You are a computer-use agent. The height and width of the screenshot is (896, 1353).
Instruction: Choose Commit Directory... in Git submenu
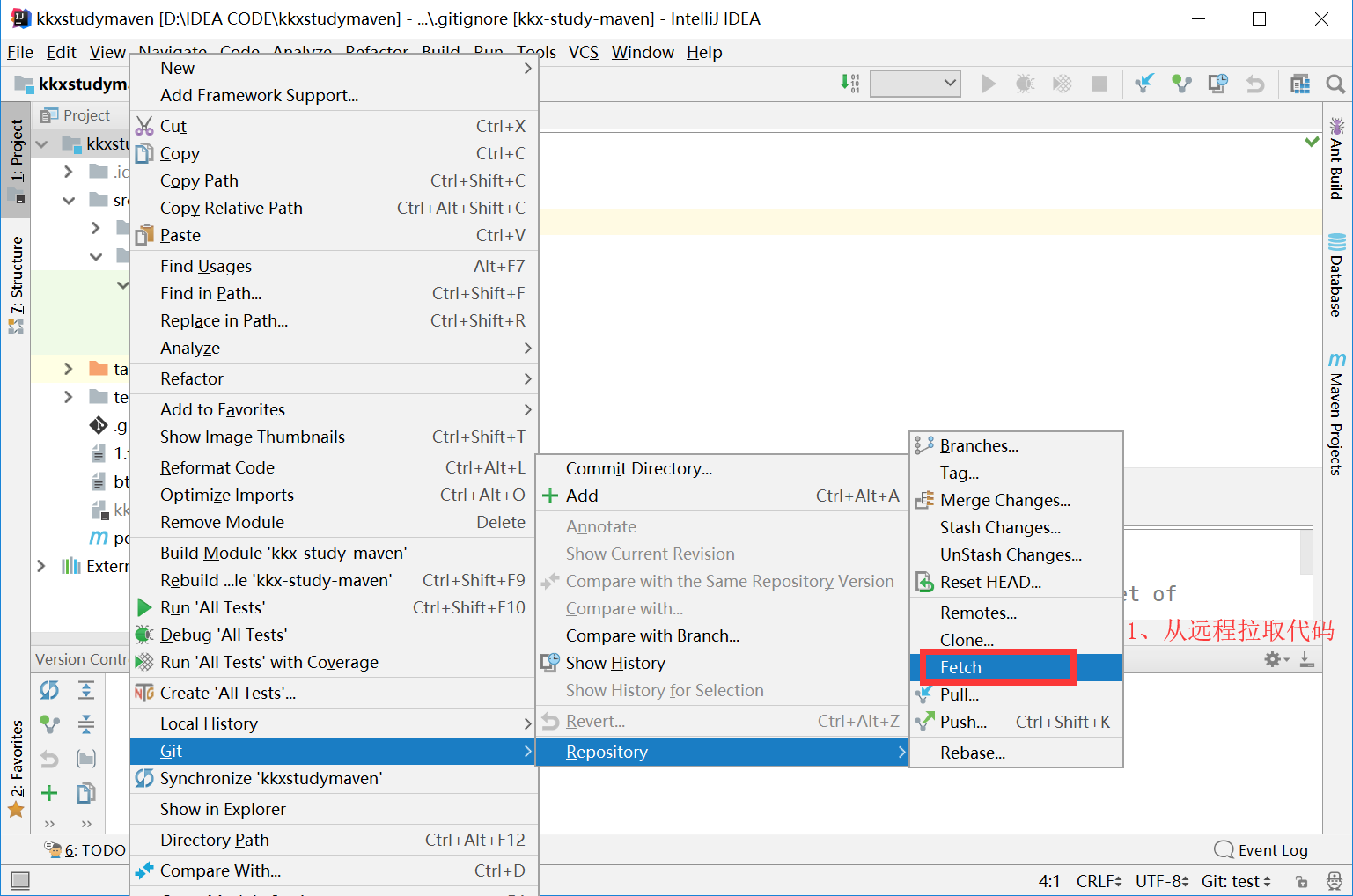(722, 468)
